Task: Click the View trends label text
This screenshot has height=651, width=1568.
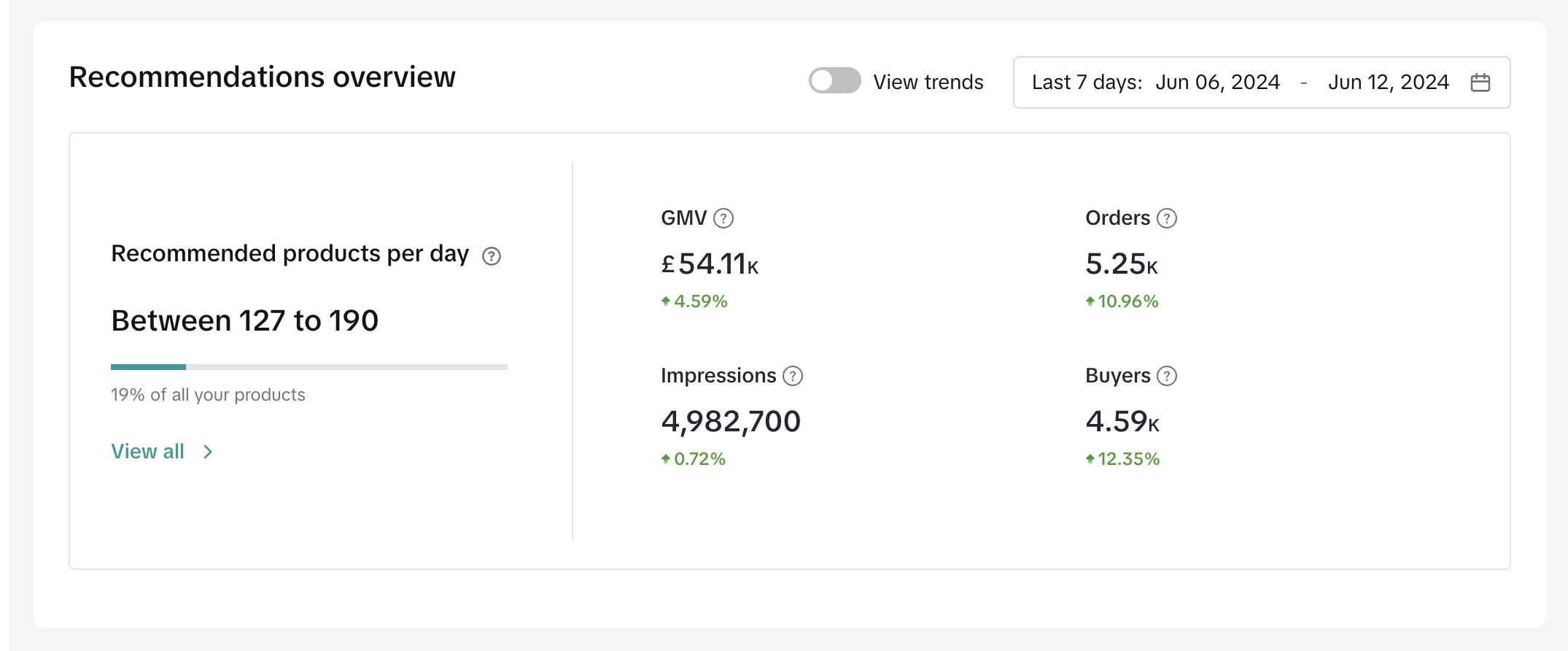Action: click(x=928, y=82)
